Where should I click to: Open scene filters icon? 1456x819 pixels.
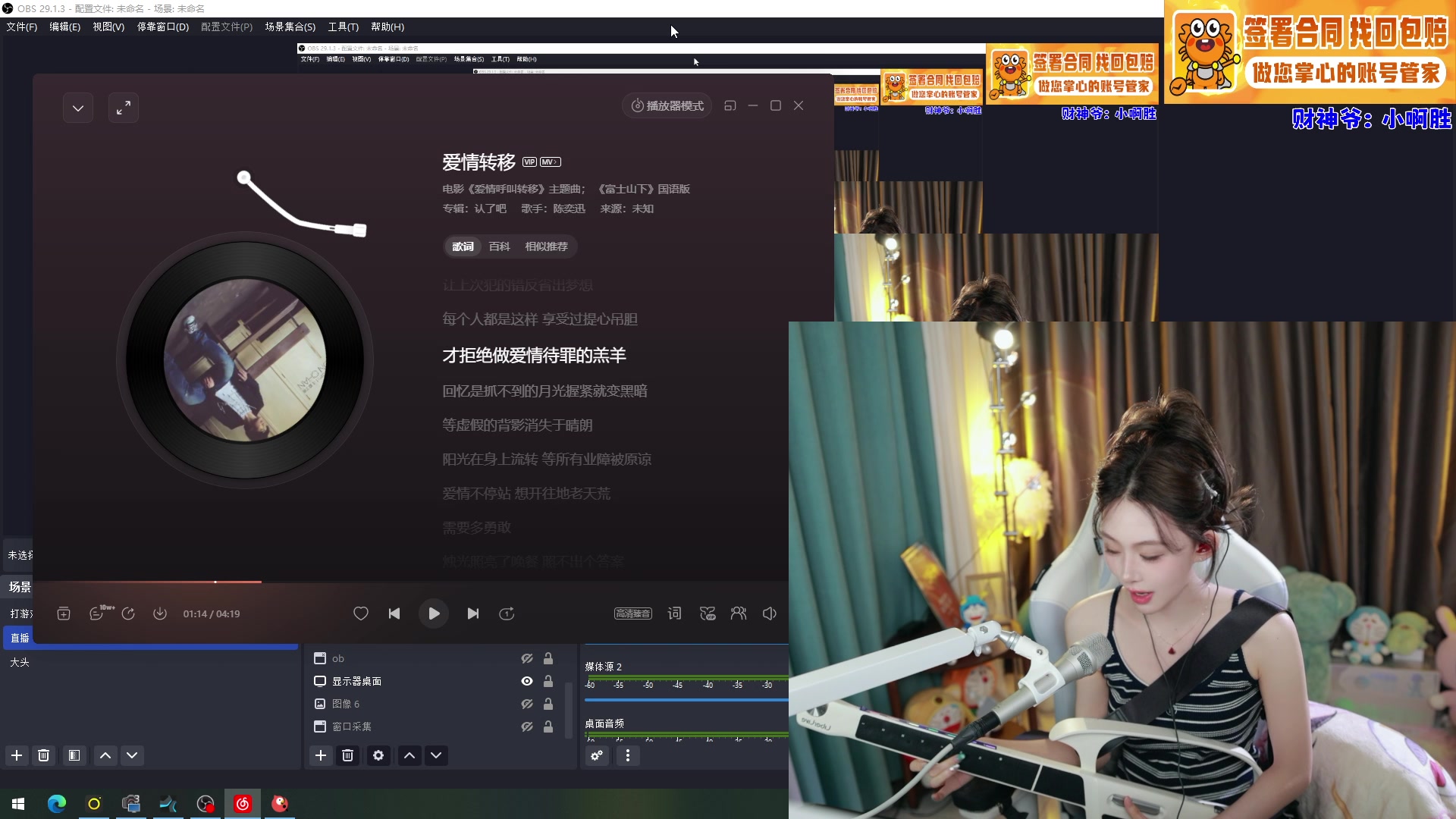[74, 755]
